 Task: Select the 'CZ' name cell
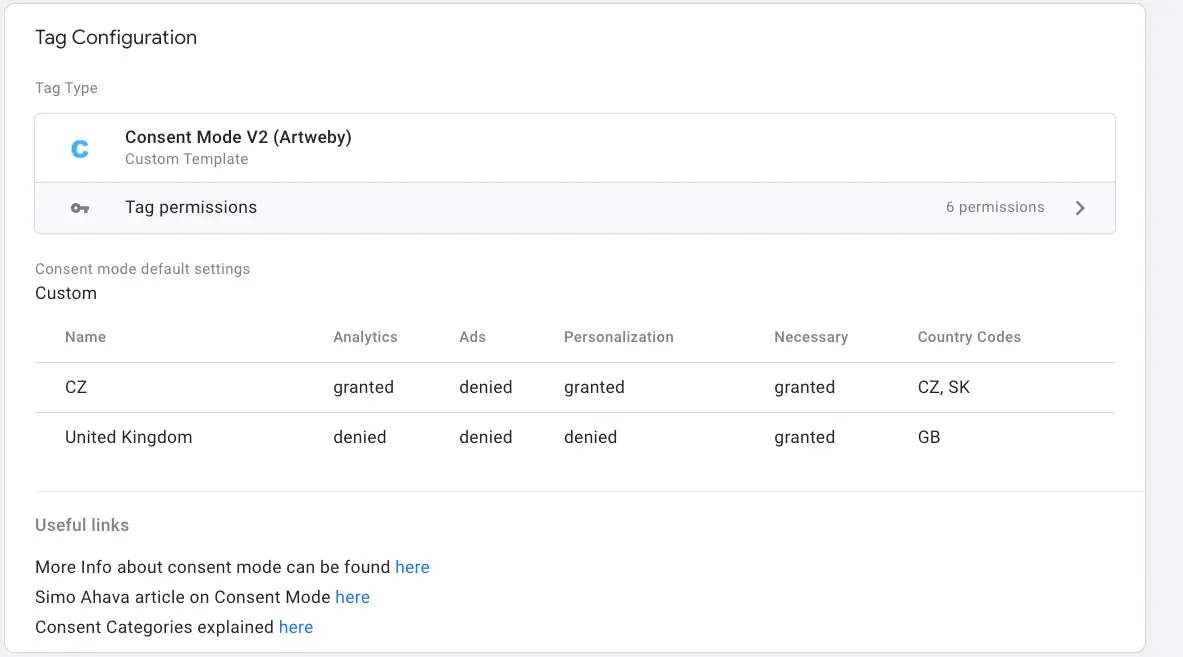pos(76,388)
